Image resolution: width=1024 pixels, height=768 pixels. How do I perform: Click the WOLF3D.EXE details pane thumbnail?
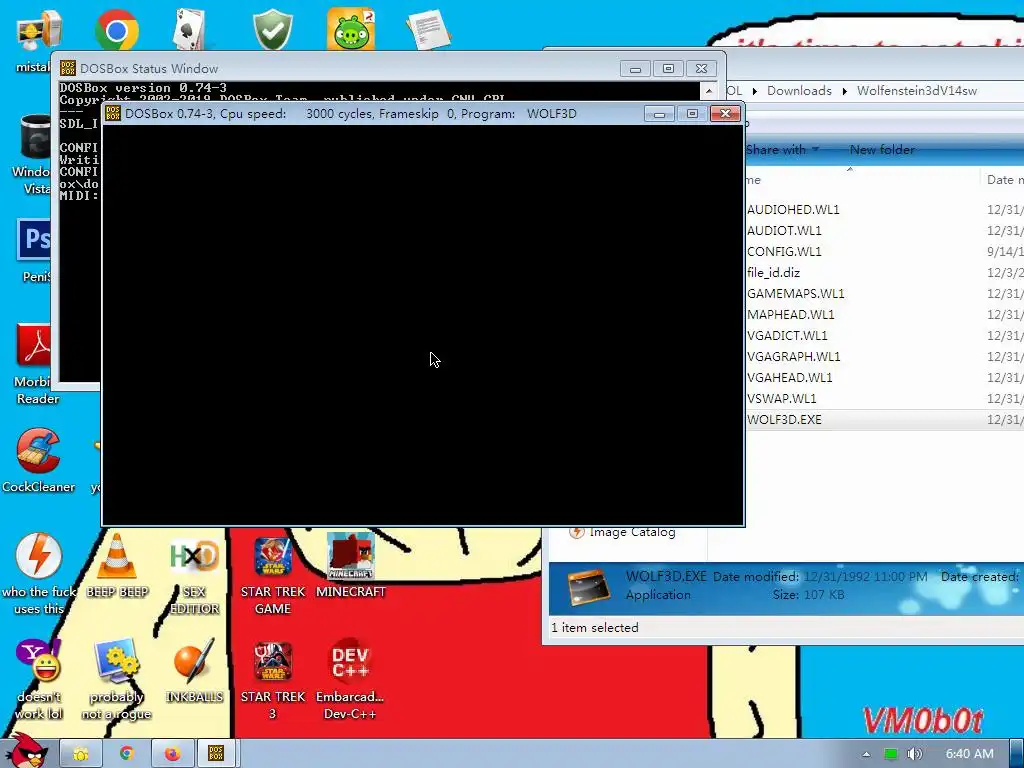click(589, 587)
